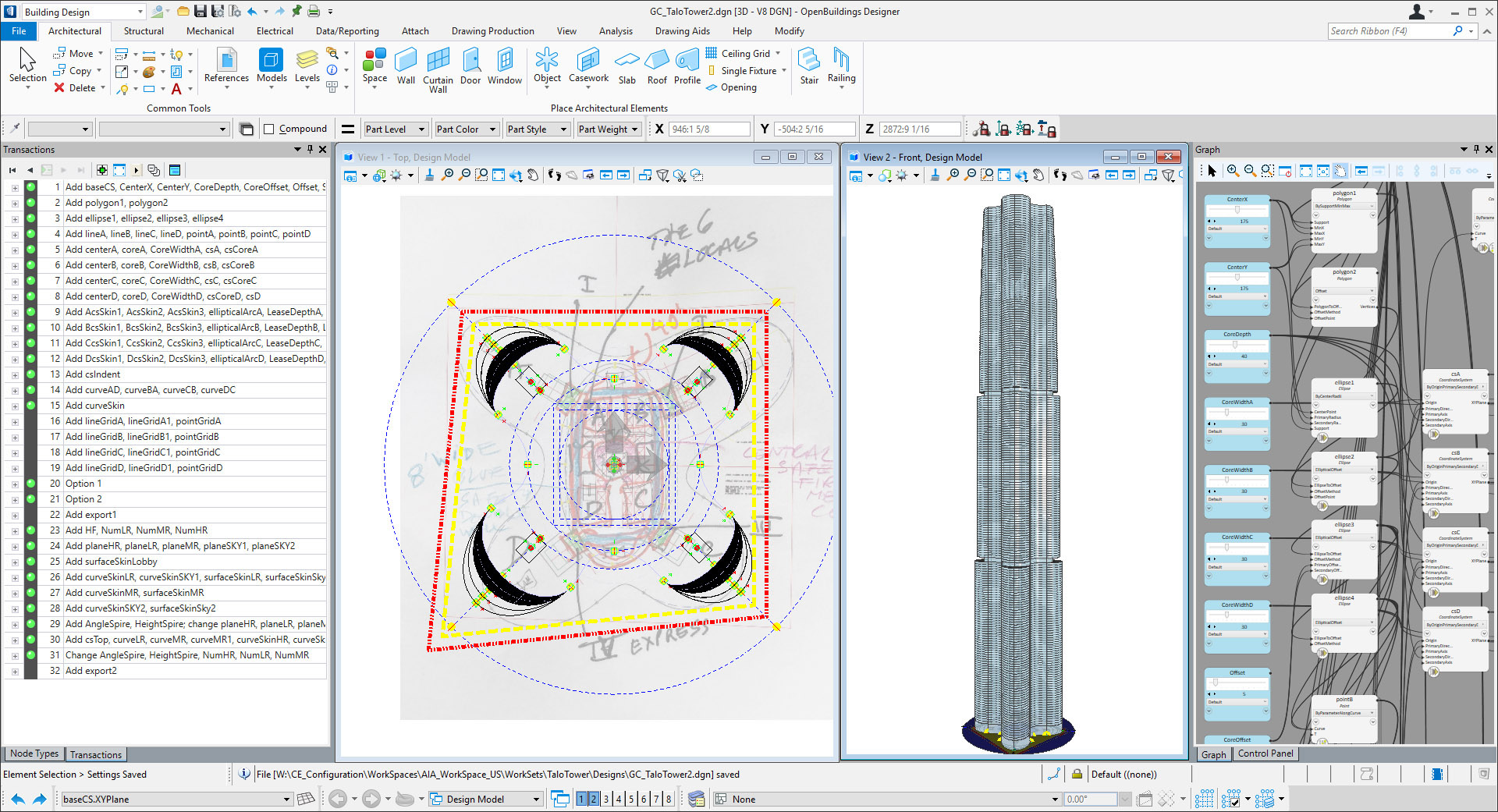Switch to view number 3 toggle
Image resolution: width=1498 pixels, height=812 pixels.
click(605, 799)
